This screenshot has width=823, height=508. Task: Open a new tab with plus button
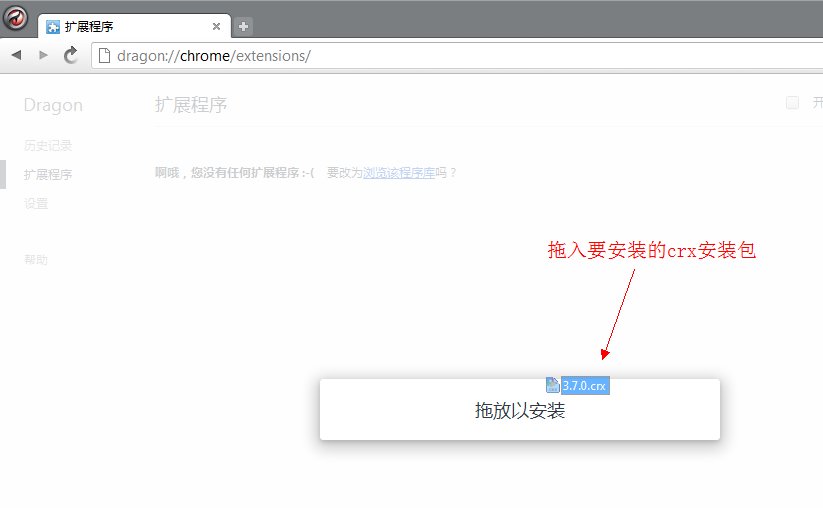click(243, 26)
